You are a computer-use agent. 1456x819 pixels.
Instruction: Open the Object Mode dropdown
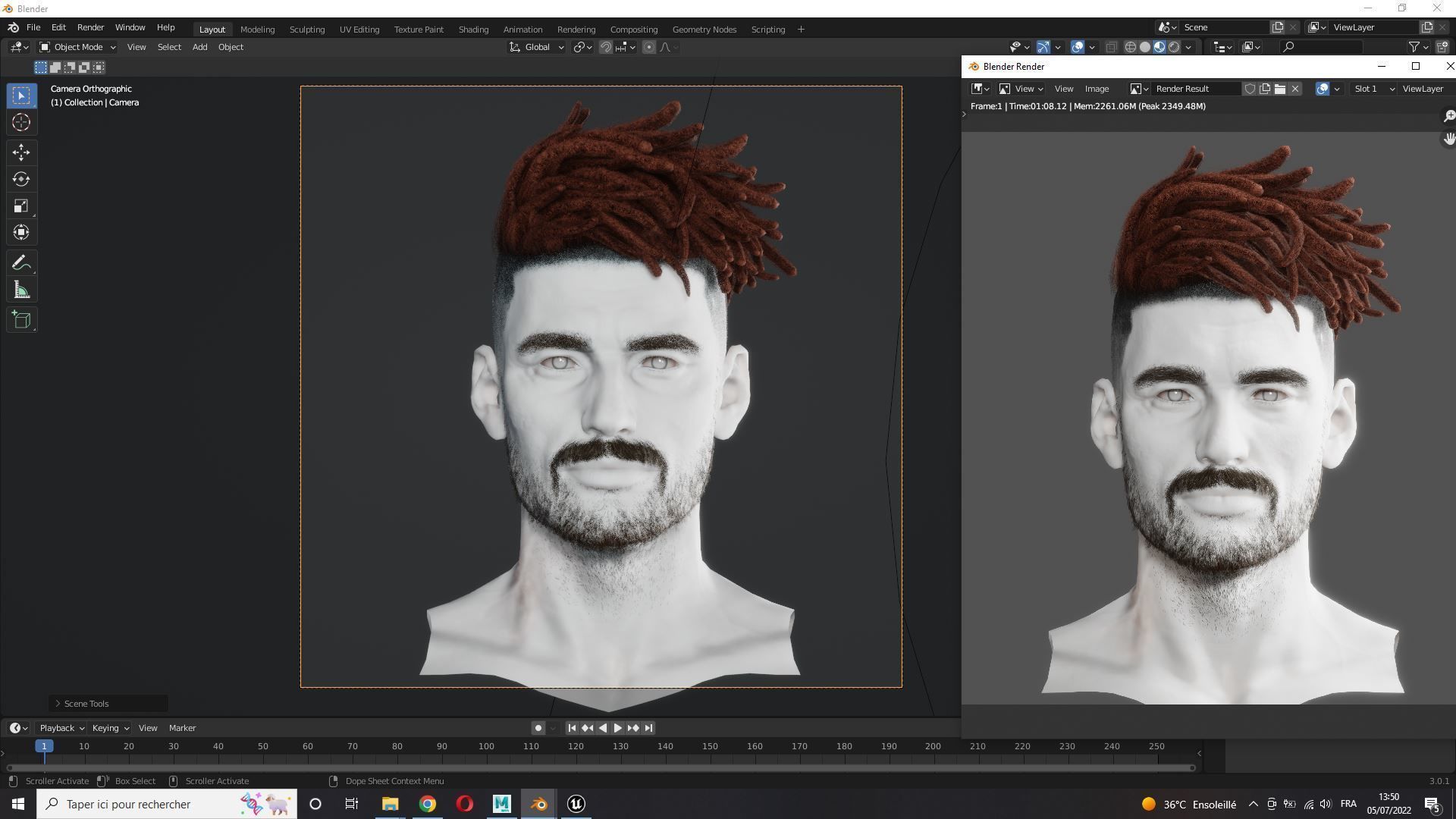[77, 47]
